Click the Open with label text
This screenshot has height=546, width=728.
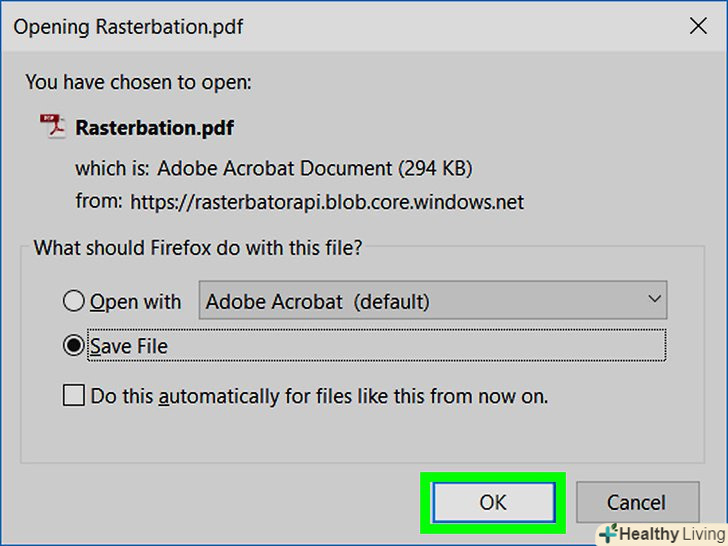(136, 301)
